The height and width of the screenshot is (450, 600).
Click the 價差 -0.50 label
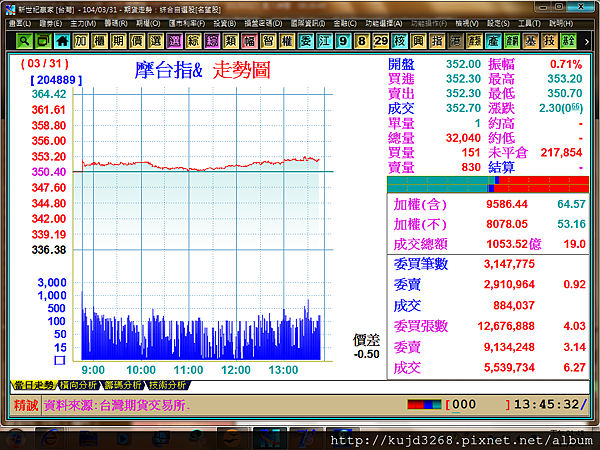pos(366,346)
